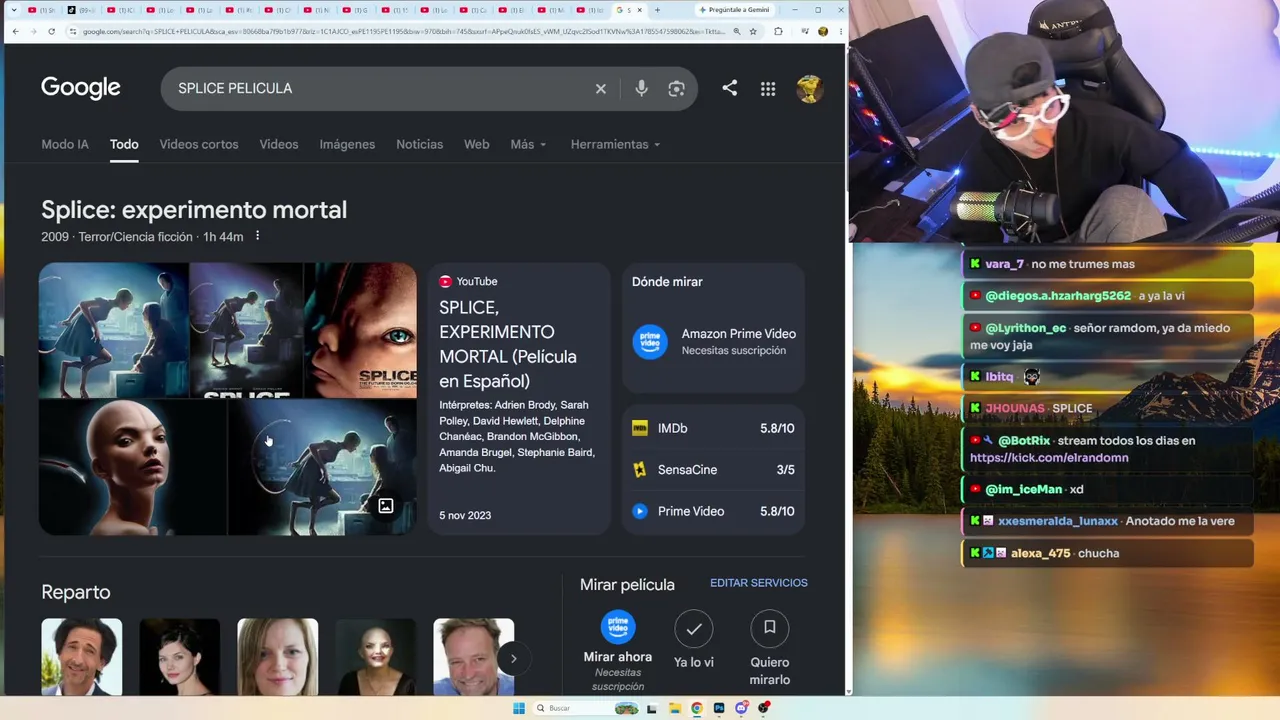Open Discord from the taskbar
Image resolution: width=1280 pixels, height=720 pixels.
point(741,708)
